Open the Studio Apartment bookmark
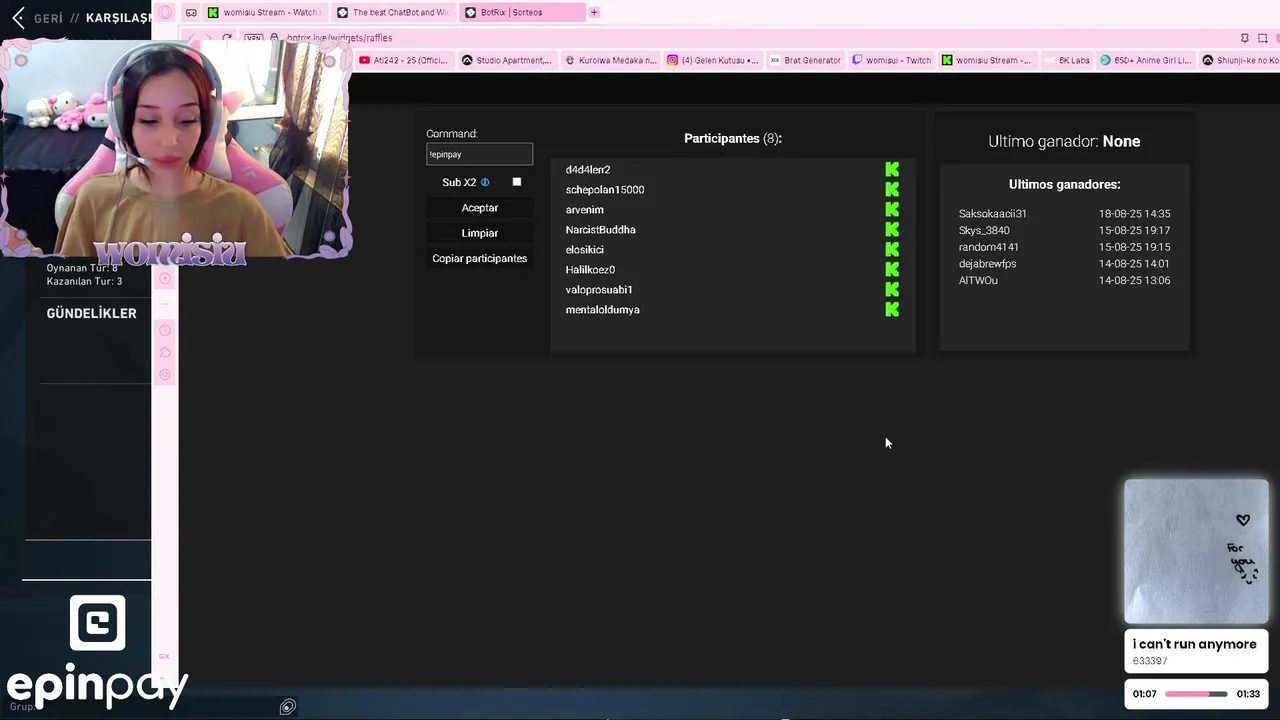 506,60
